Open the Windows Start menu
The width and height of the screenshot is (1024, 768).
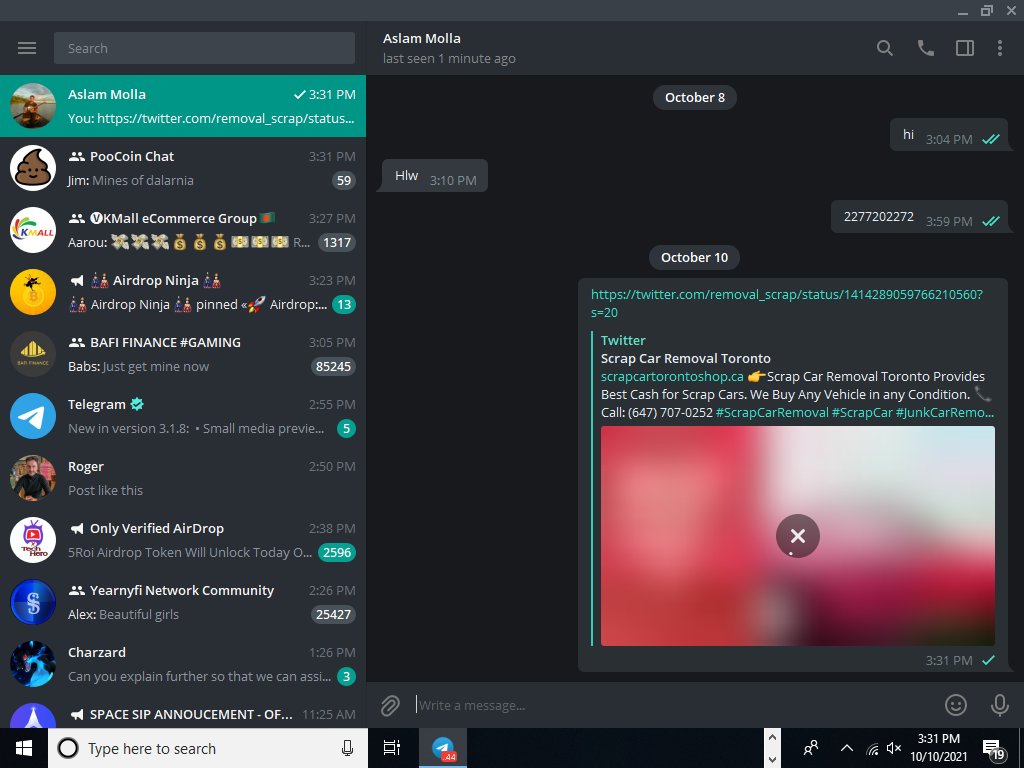(24, 748)
